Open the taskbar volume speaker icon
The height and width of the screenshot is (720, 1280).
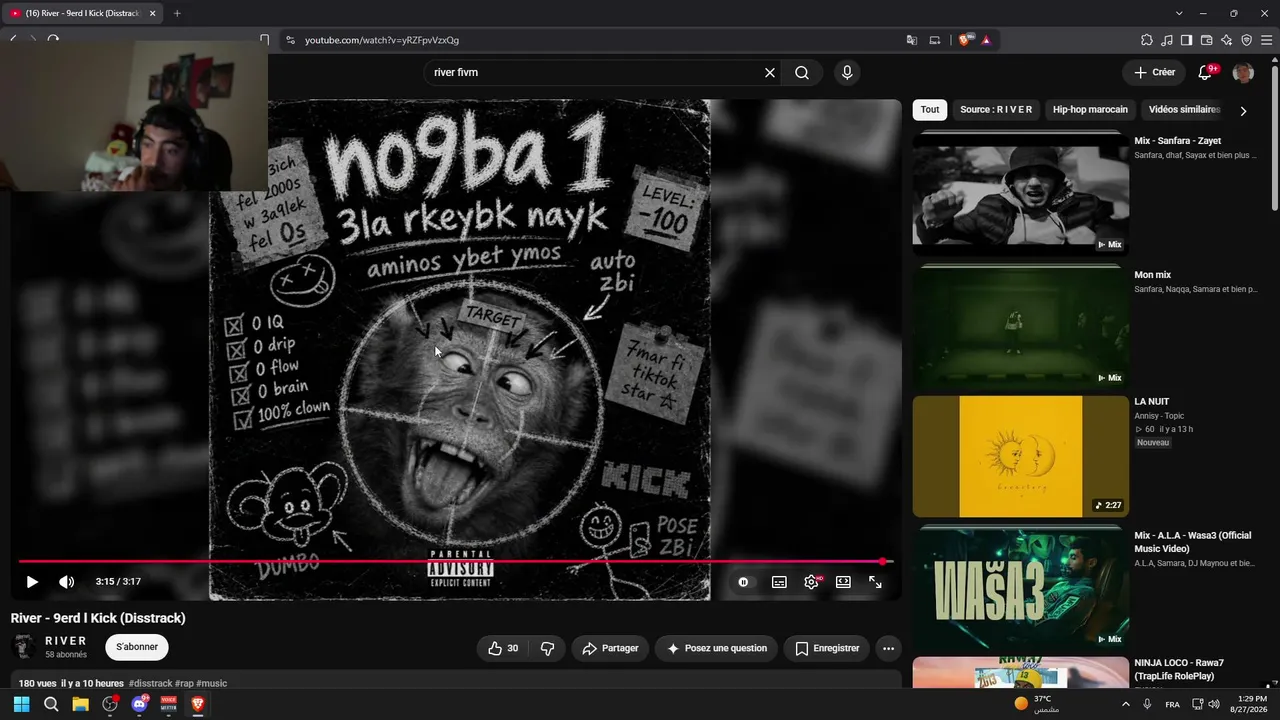pos(1214,704)
